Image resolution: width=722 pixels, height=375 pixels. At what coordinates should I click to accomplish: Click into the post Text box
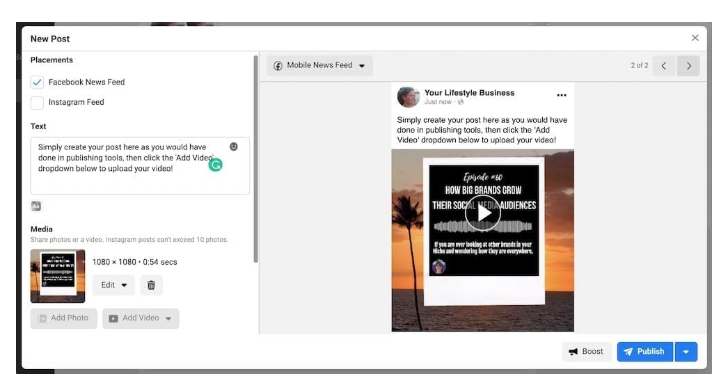pos(140,165)
